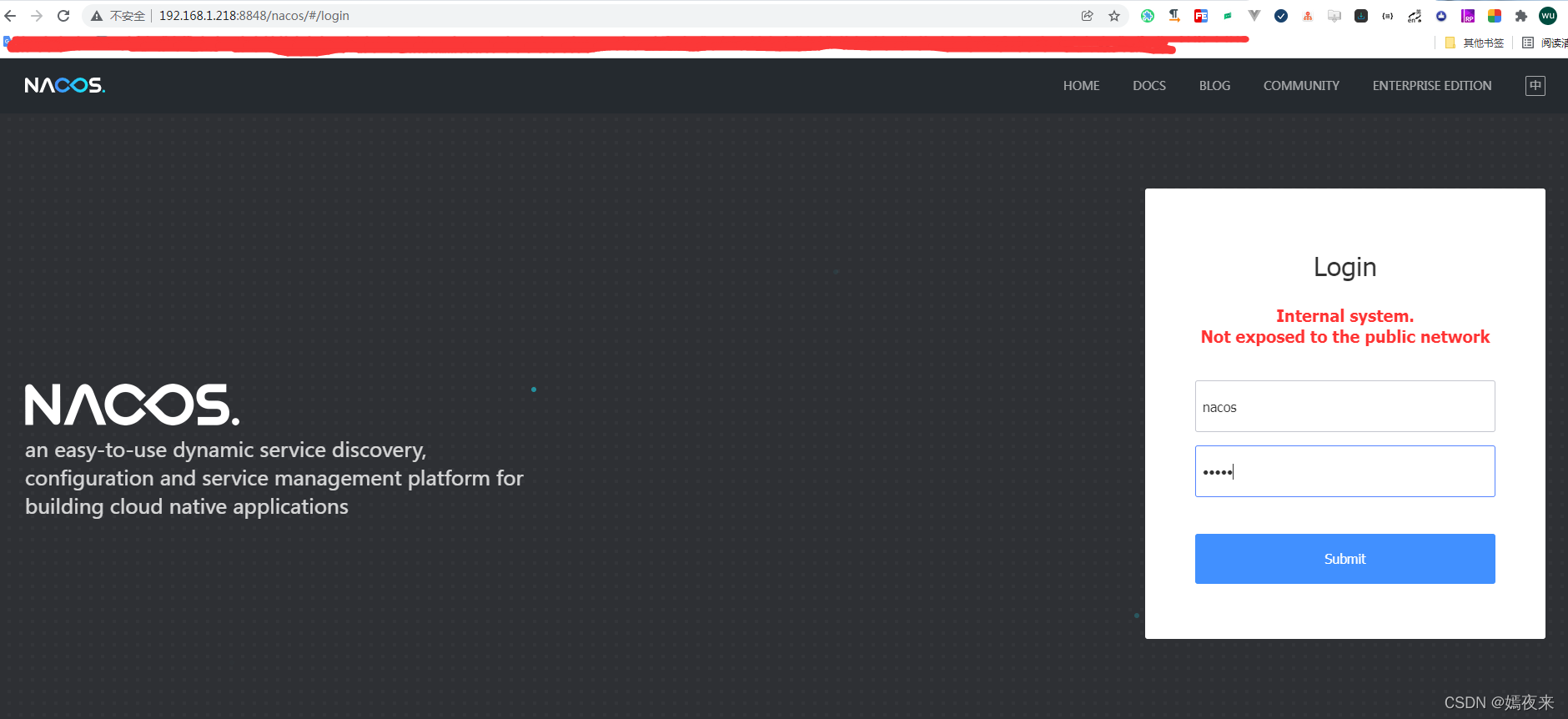Open the WU profile avatar
The width and height of the screenshot is (1568, 719).
pos(1548,16)
